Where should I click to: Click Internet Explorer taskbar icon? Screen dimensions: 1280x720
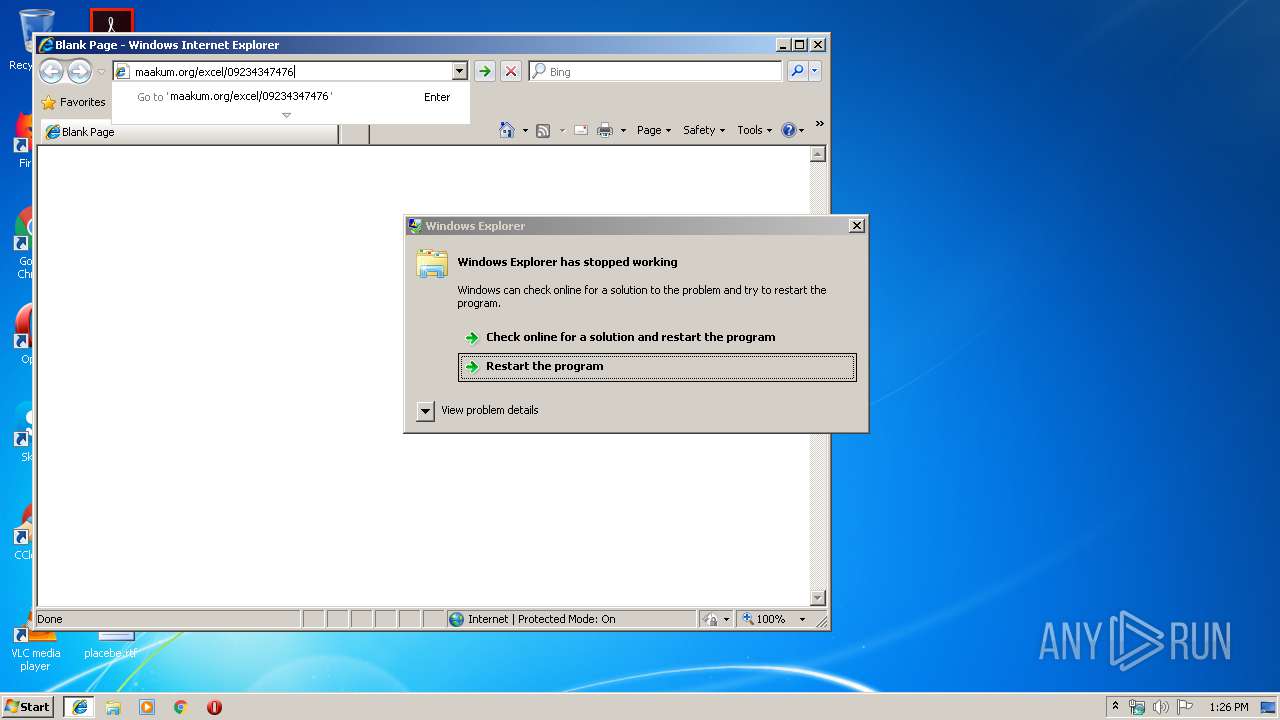(x=80, y=707)
